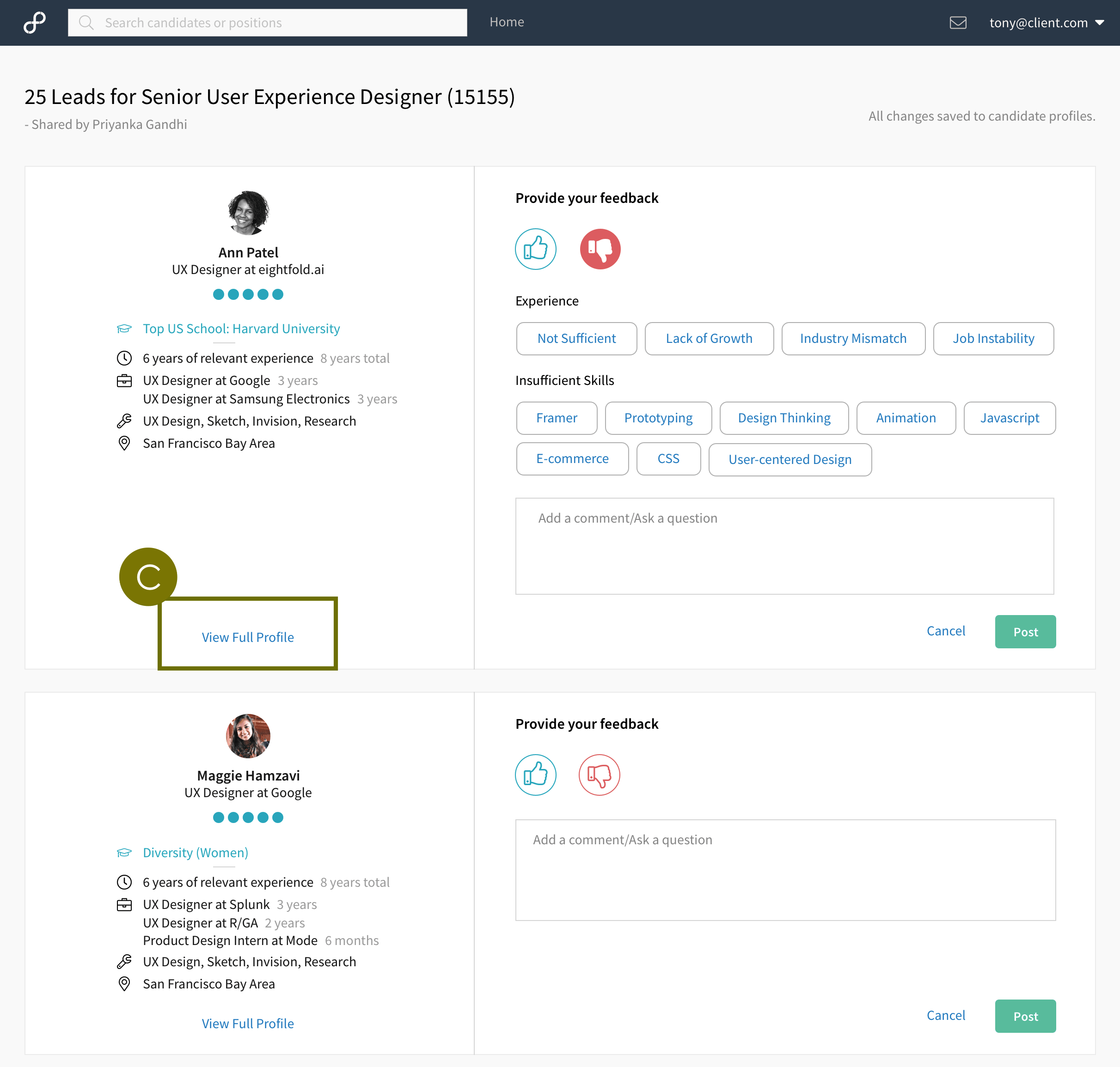The height and width of the screenshot is (1067, 1120).
Task: Click 'UX Designer at R/GA' text
Action: (200, 923)
